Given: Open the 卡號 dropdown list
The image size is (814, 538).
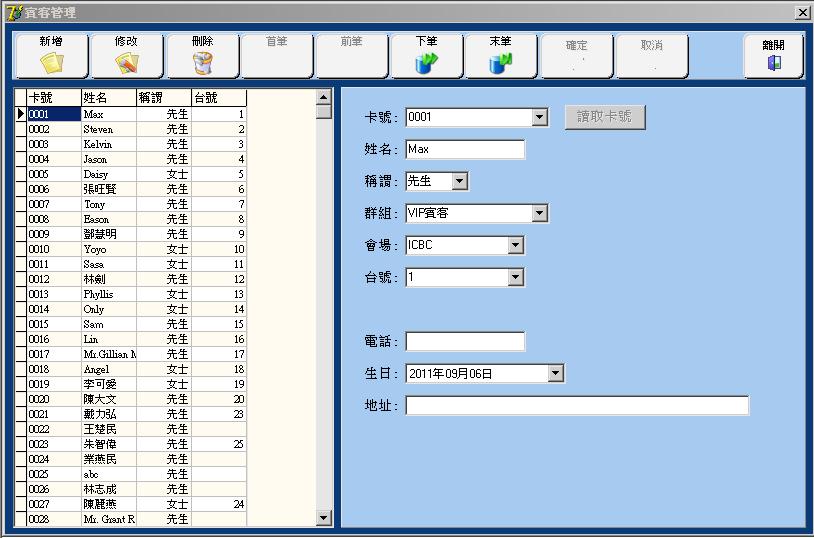Looking at the screenshot, I should pyautogui.click(x=540, y=118).
